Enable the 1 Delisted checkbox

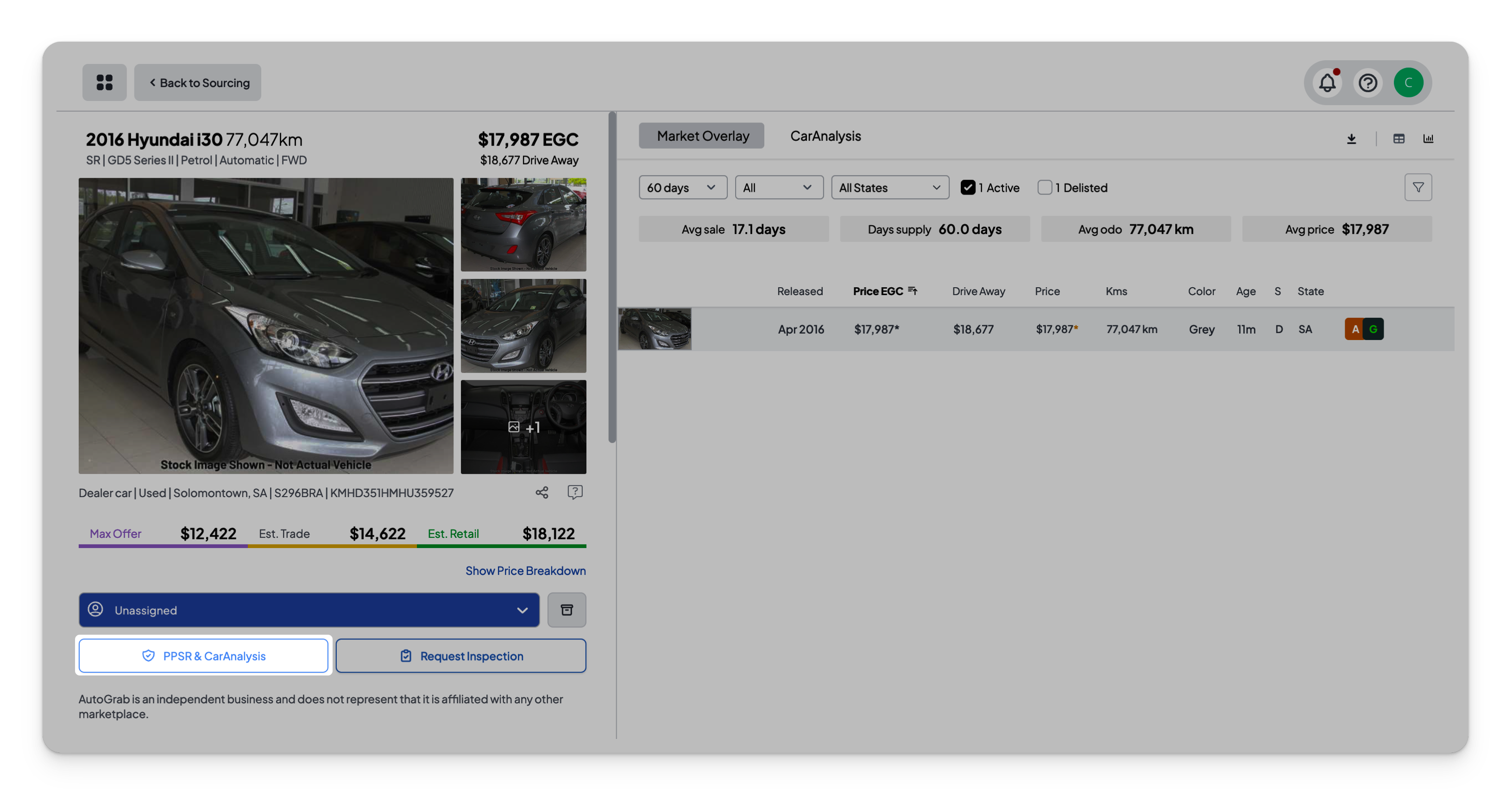click(1045, 187)
